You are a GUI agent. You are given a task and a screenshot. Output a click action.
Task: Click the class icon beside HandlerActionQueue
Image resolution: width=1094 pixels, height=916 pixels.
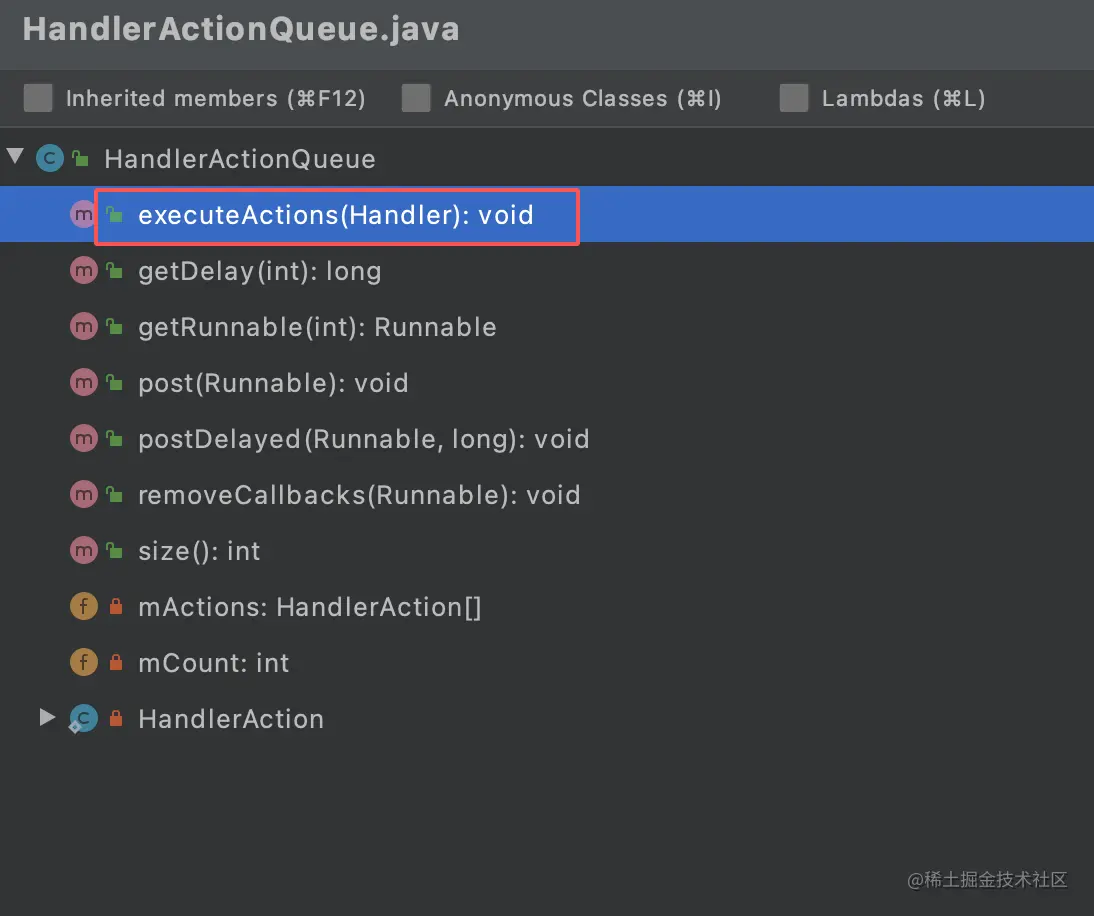pos(49,158)
